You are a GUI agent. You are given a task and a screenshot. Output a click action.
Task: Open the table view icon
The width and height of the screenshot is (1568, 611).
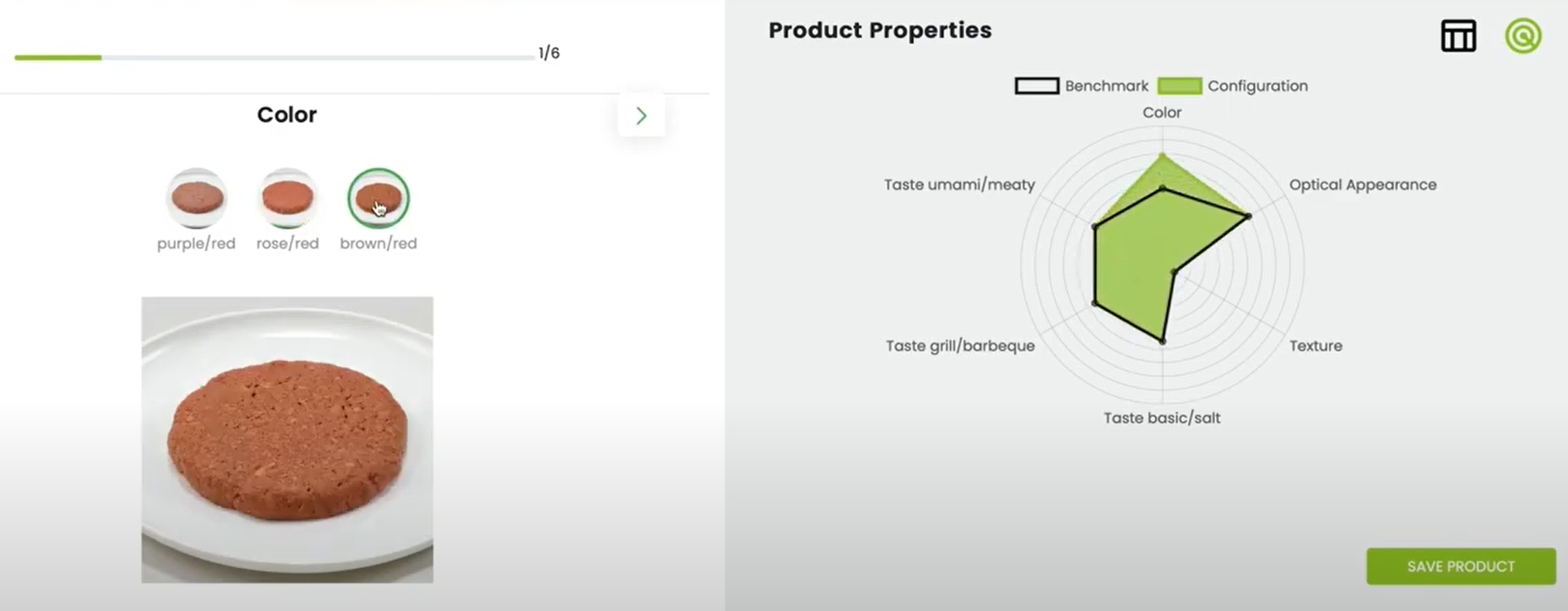1458,36
